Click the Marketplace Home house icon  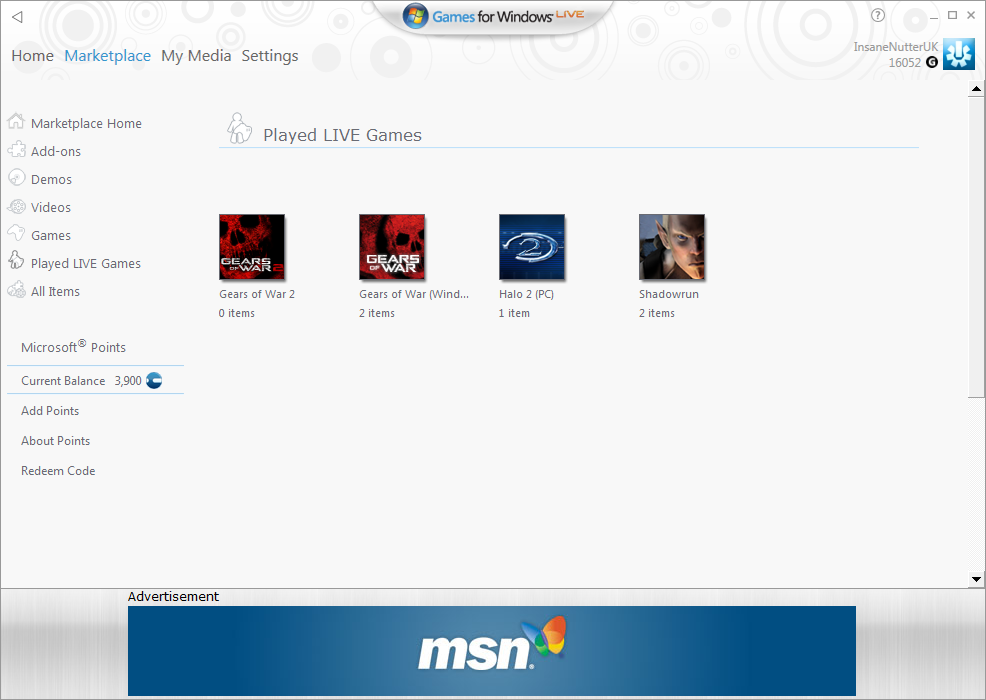click(16, 121)
